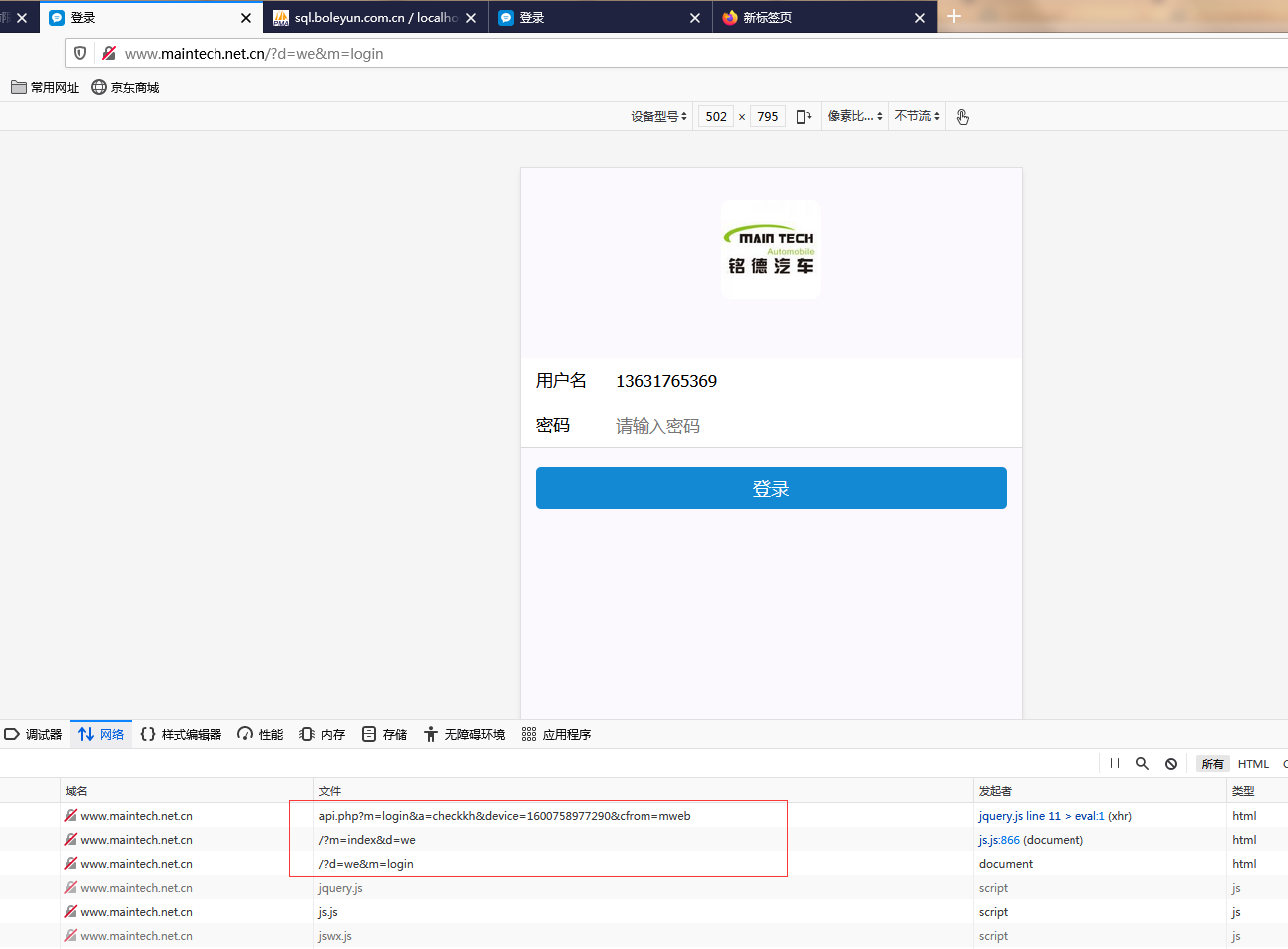Click the 文件 column header
This screenshot has height=949, width=1288.
[x=644, y=790]
